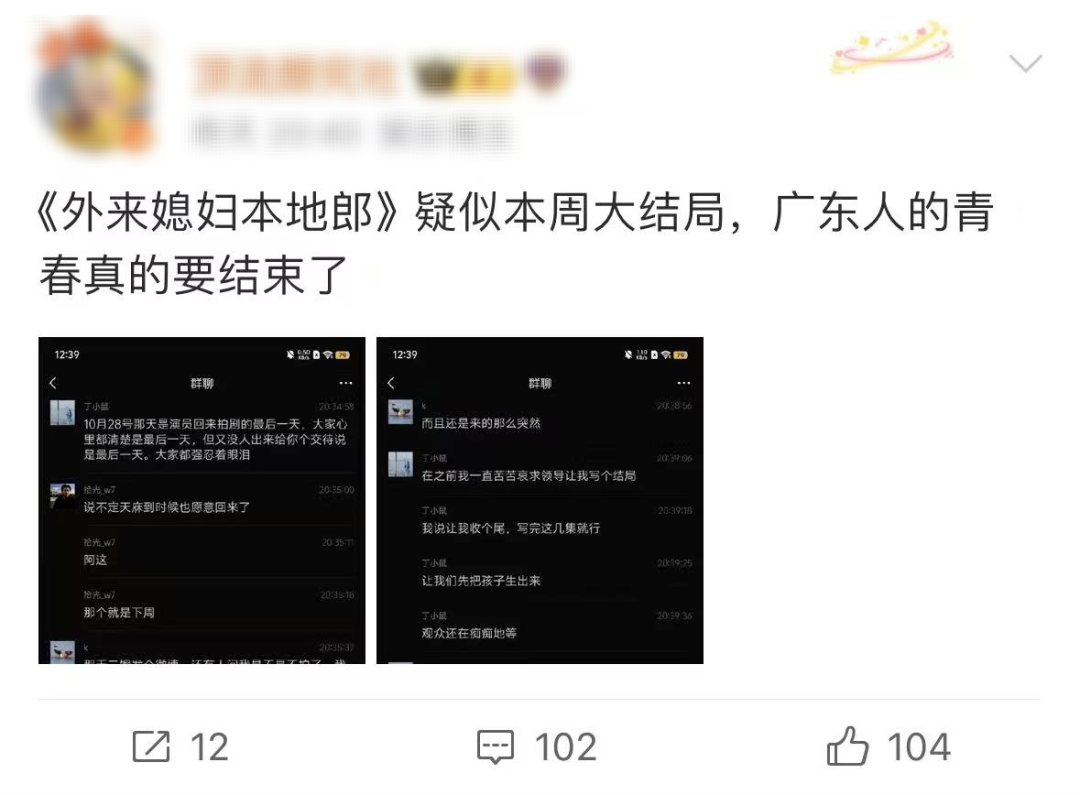The height and width of the screenshot is (795, 1080).
Task: Tap three-dot menu in right screenshot
Action: [683, 383]
